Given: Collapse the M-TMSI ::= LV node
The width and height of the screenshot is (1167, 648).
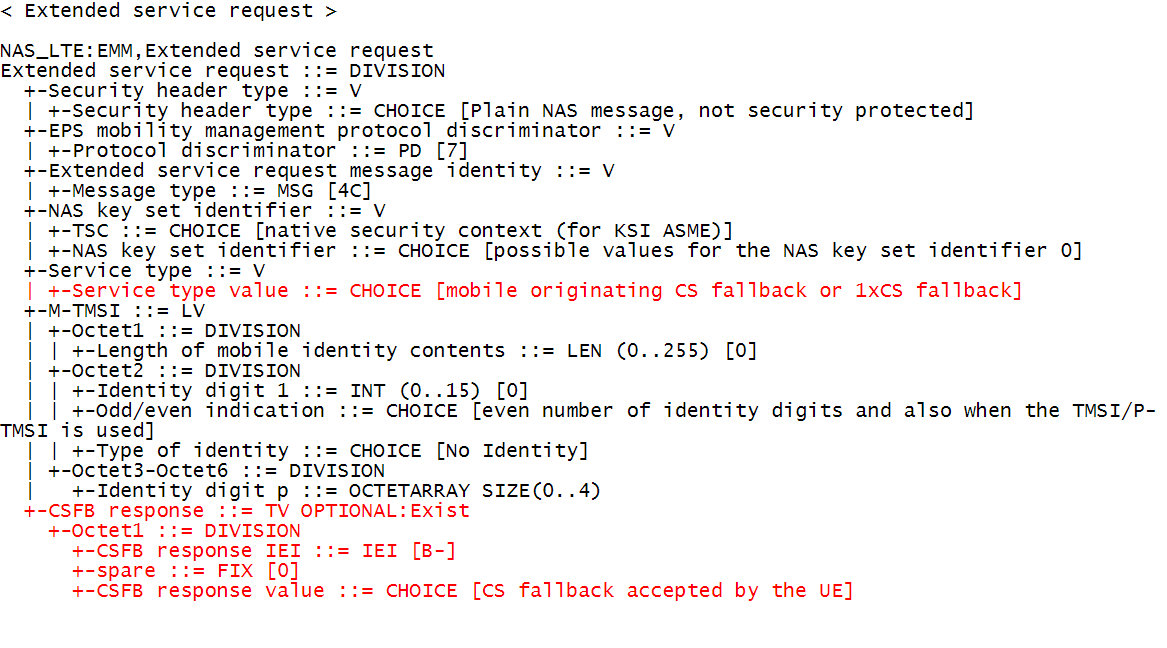Looking at the screenshot, I should coord(115,311).
